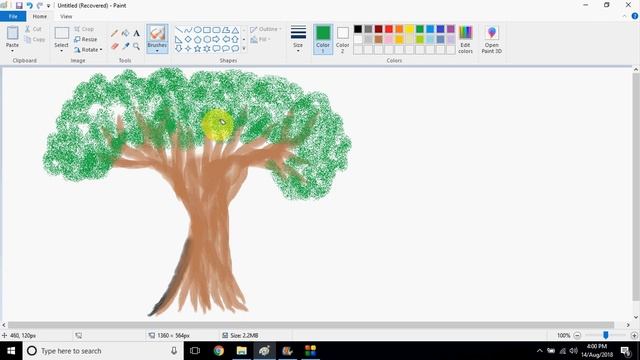Pick the black color swatch

pos(358,29)
